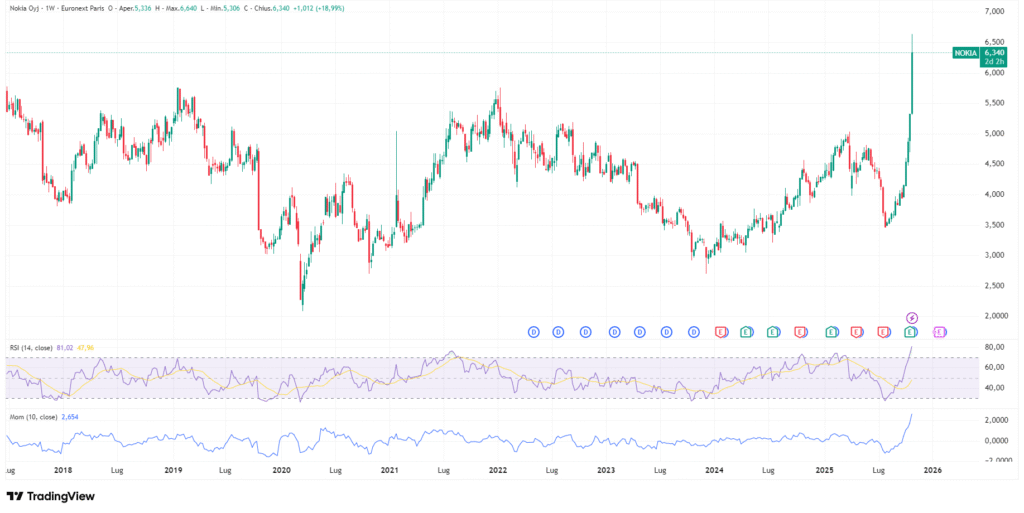Open green earnings marker below lightning icon
1024x513 pixels.
click(x=911, y=331)
